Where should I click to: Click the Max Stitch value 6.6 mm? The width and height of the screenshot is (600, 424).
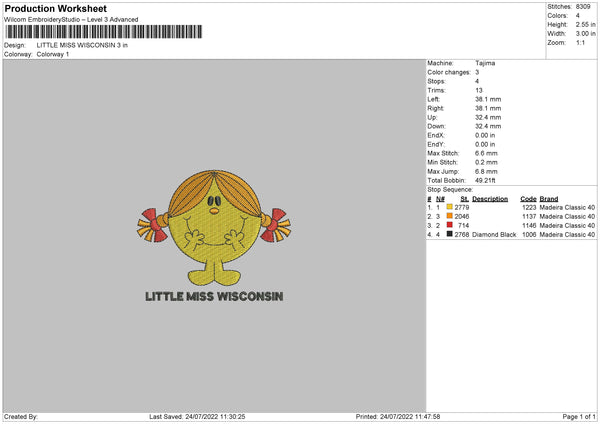click(x=486, y=153)
